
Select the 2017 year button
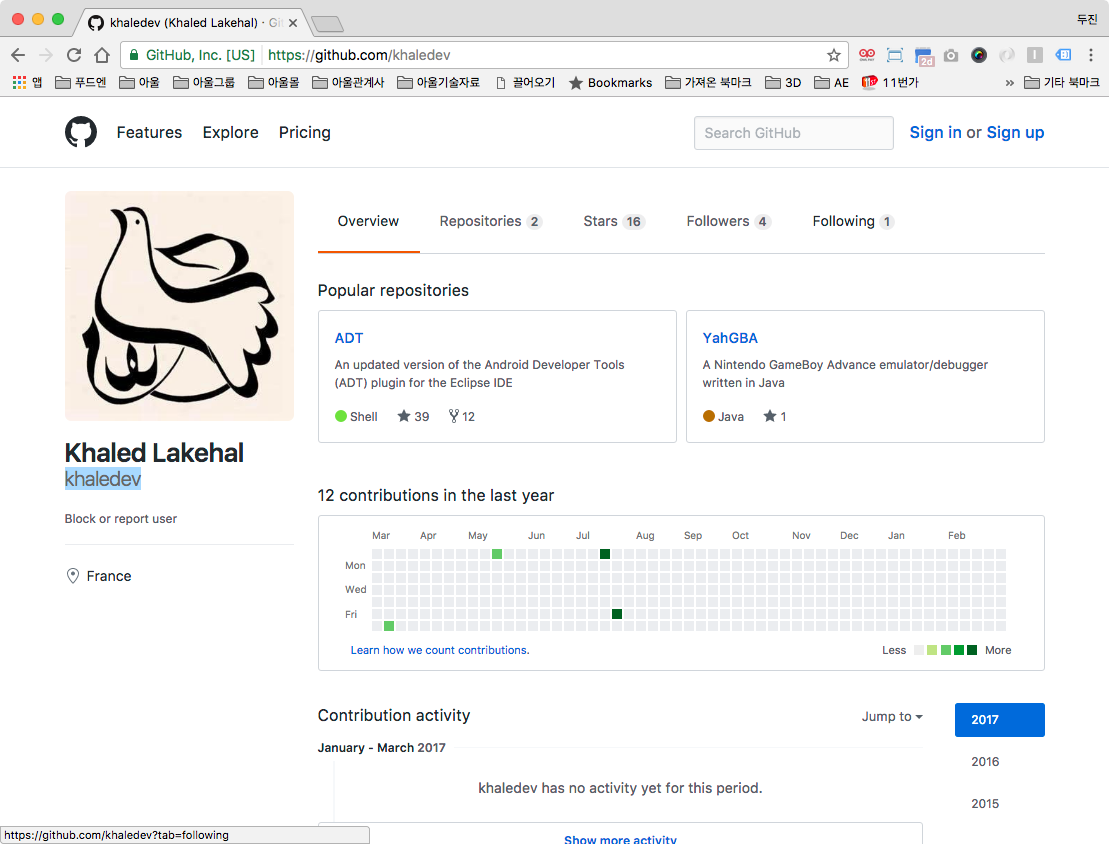point(999,719)
